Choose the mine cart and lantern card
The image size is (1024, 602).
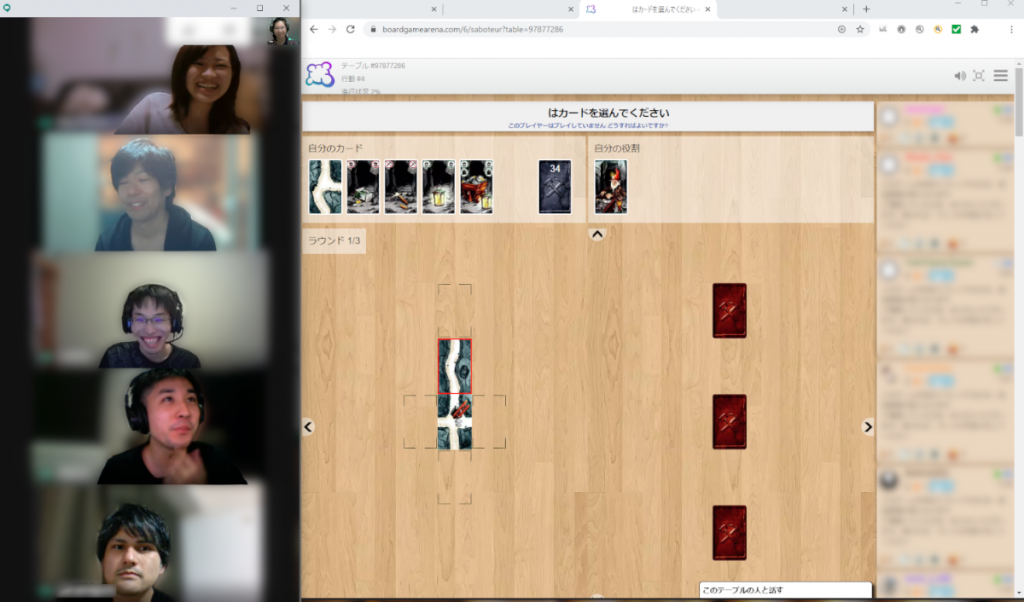[477, 187]
